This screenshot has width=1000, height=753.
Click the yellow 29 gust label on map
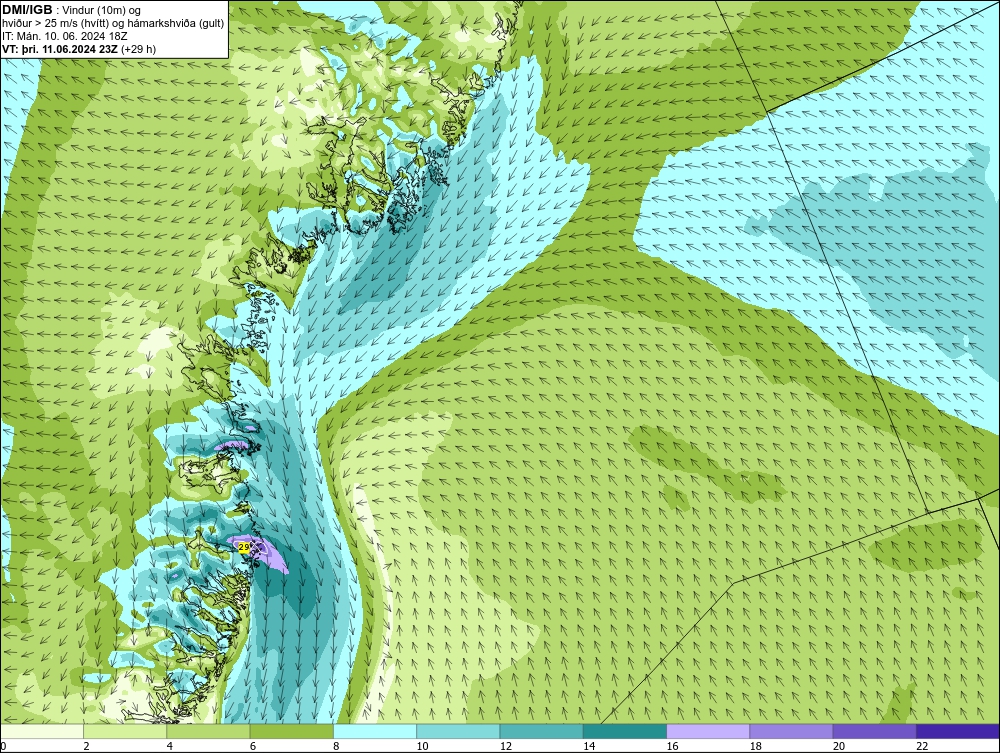coord(244,547)
